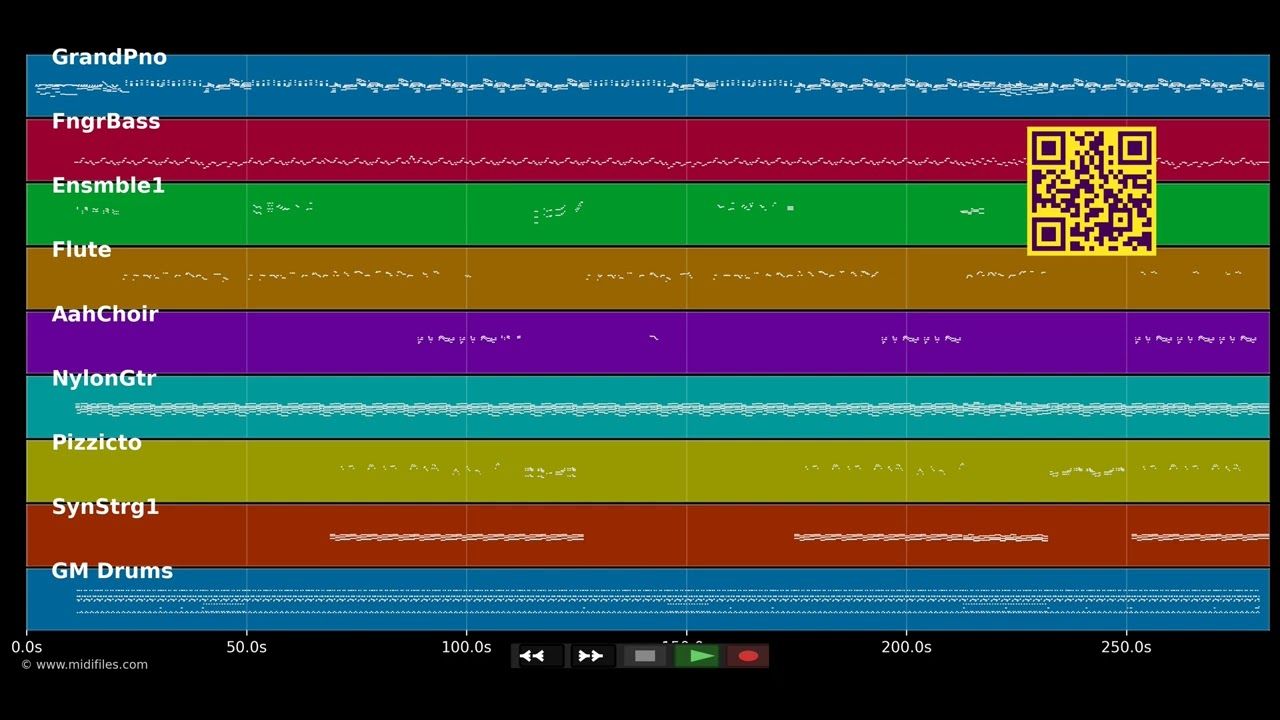The height and width of the screenshot is (720, 1280).
Task: Click the 200.0s timeline marker
Action: point(906,647)
